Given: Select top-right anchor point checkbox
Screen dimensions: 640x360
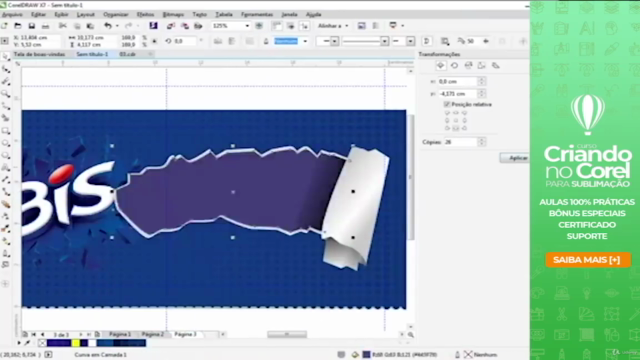Looking at the screenshot, I should [464, 113].
